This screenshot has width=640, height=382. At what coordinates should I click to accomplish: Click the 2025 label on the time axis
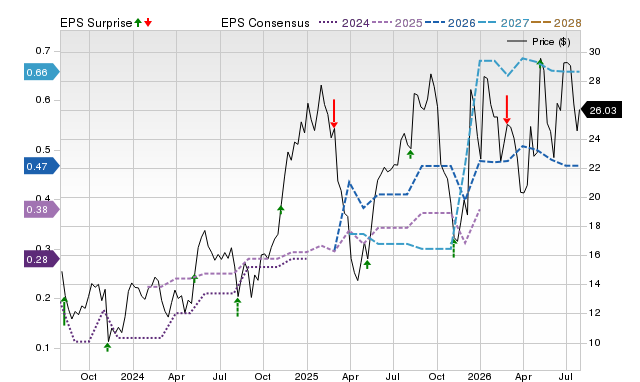[x=307, y=376]
